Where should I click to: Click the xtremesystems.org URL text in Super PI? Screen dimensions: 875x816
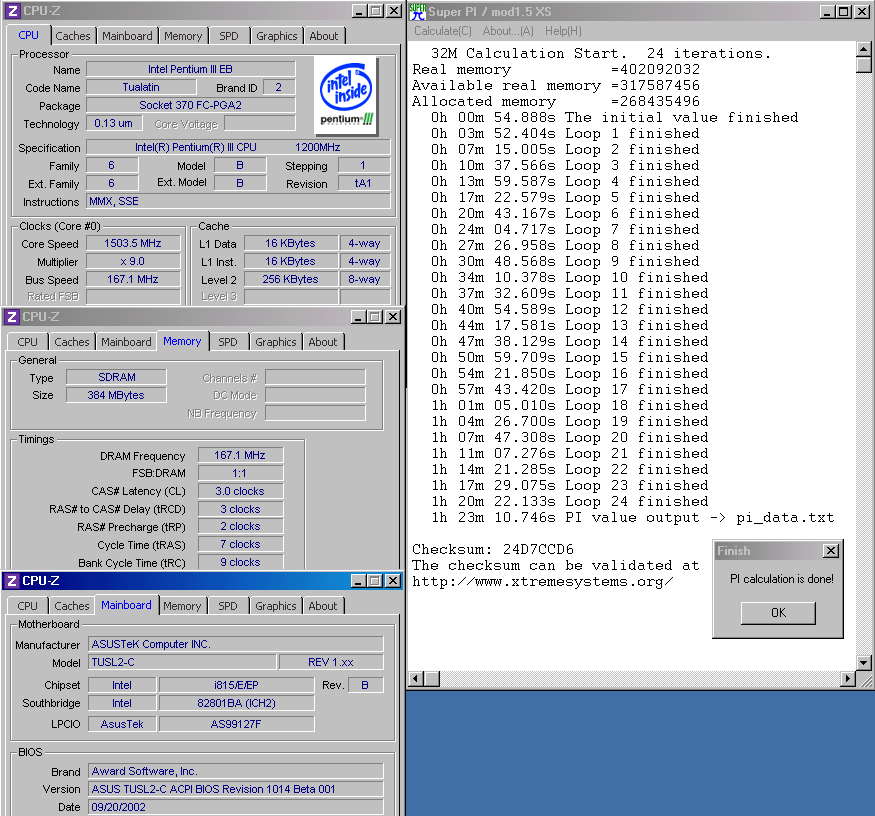542,582
